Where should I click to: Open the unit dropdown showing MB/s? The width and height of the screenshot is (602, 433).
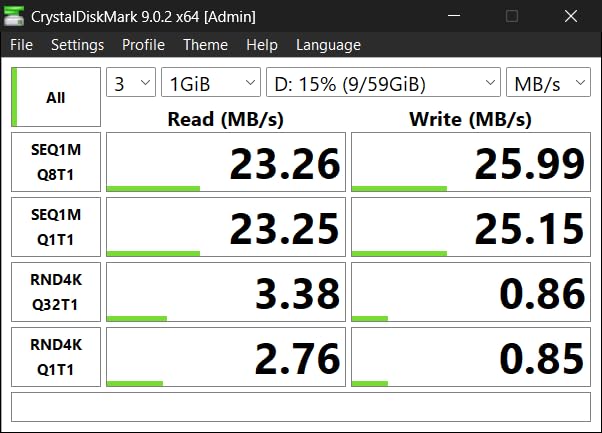[x=548, y=82]
